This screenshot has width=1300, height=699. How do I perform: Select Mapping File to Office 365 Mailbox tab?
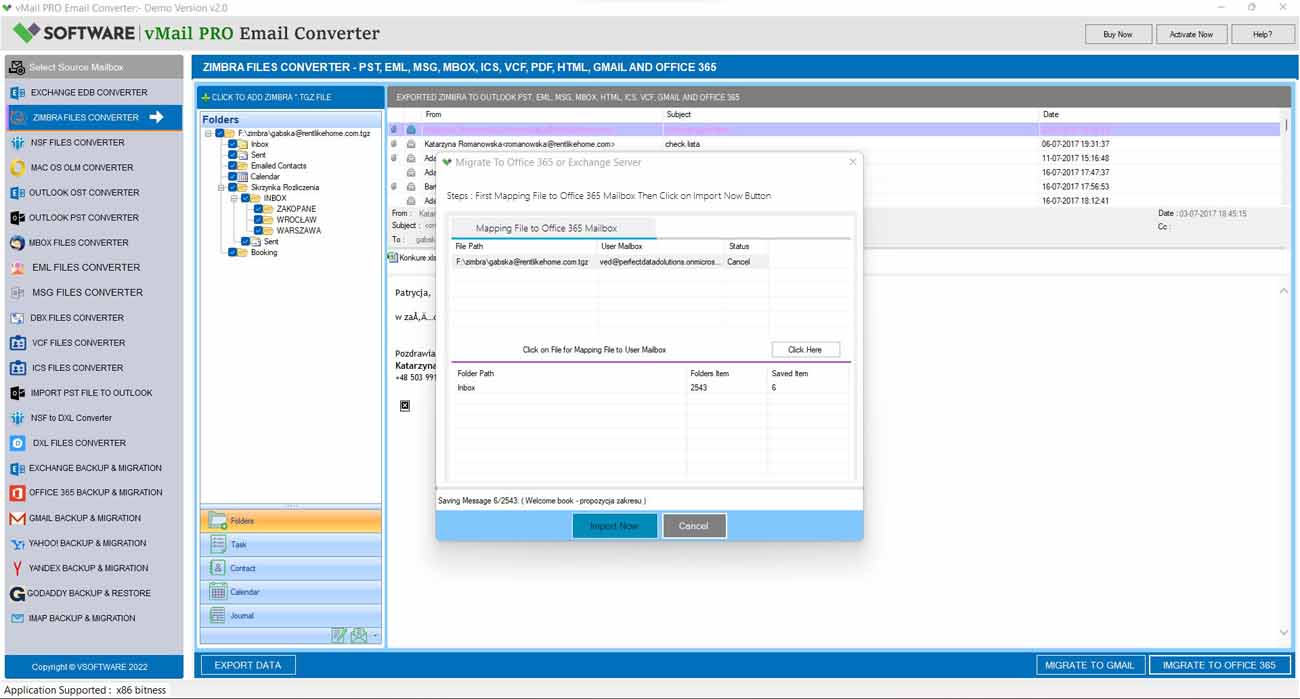[553, 228]
